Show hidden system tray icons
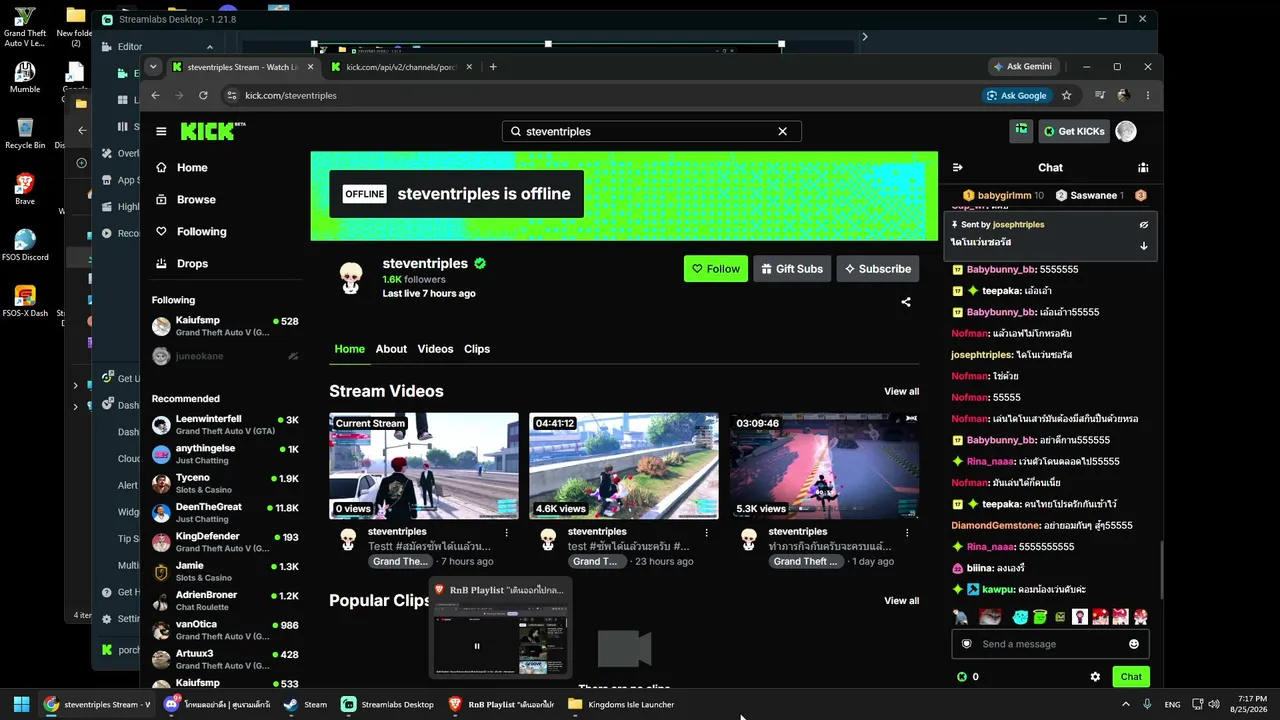Viewport: 1280px width, 720px height. coord(1126,704)
